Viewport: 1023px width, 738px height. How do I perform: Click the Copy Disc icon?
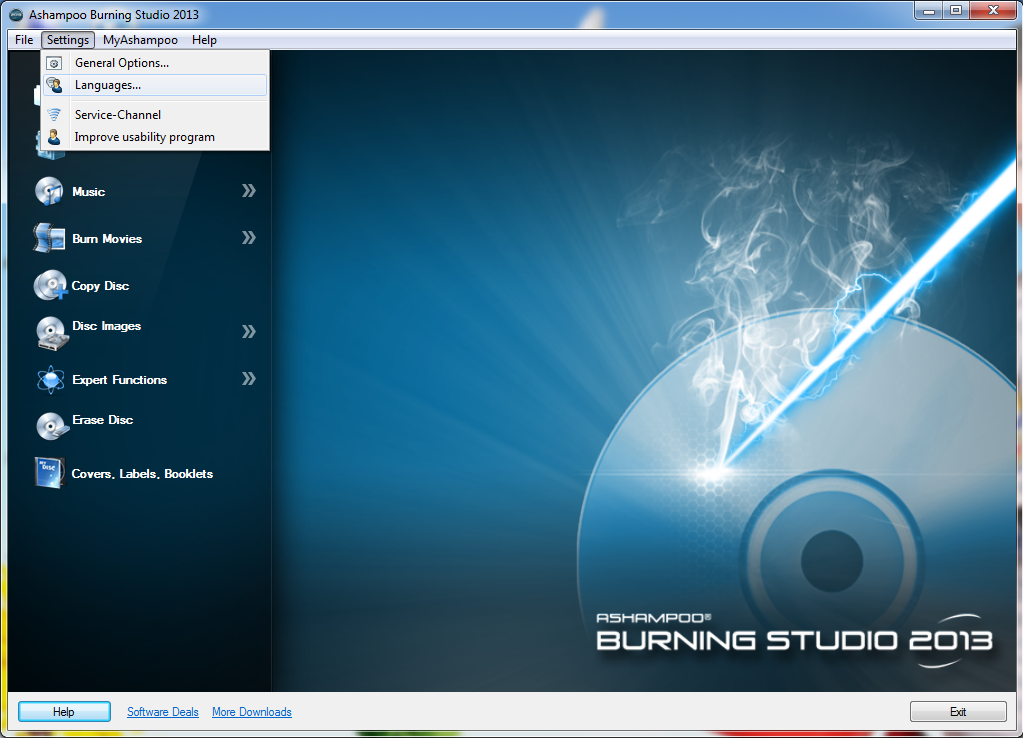[50, 285]
